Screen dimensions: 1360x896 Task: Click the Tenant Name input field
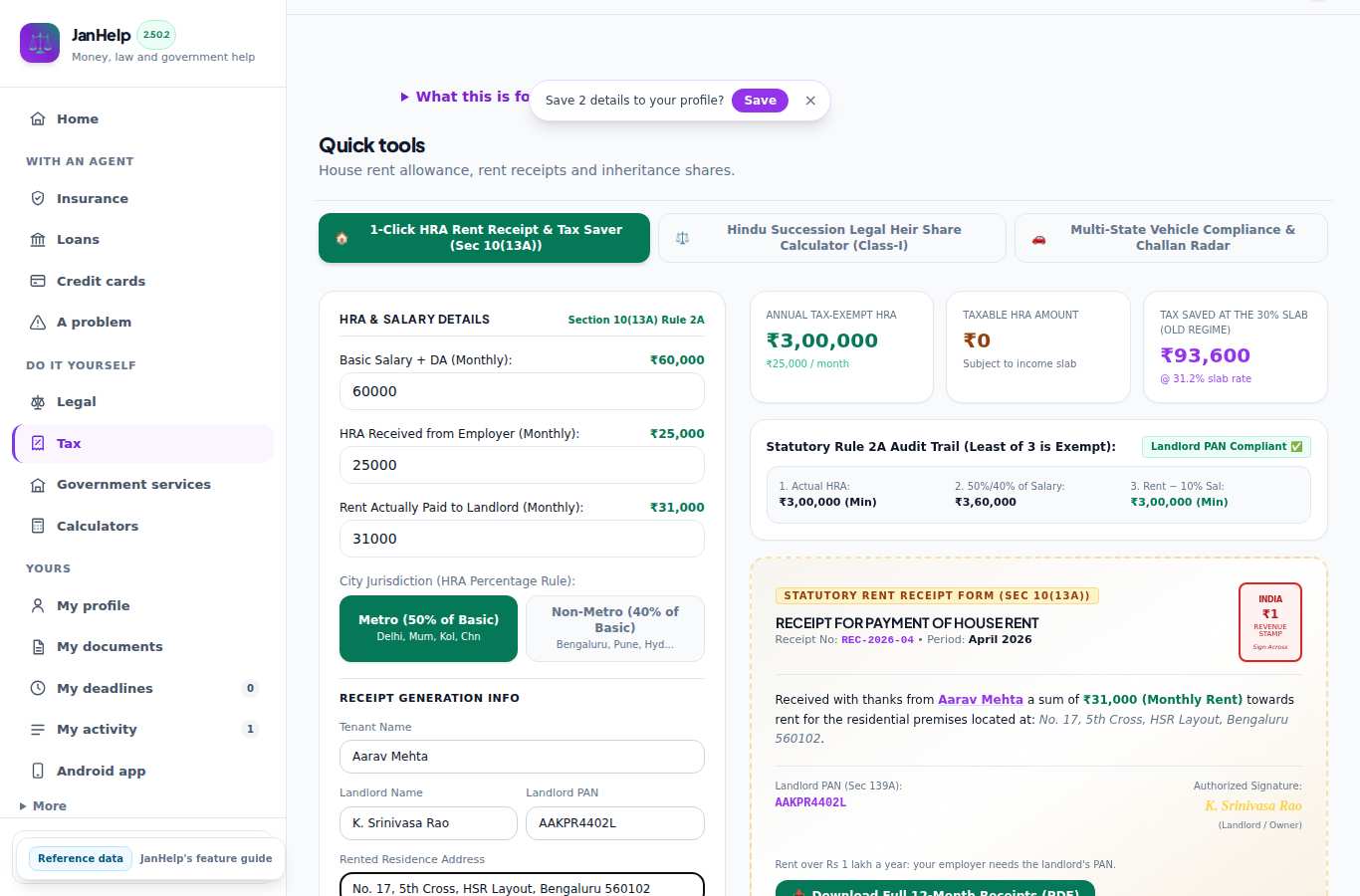tap(522, 757)
